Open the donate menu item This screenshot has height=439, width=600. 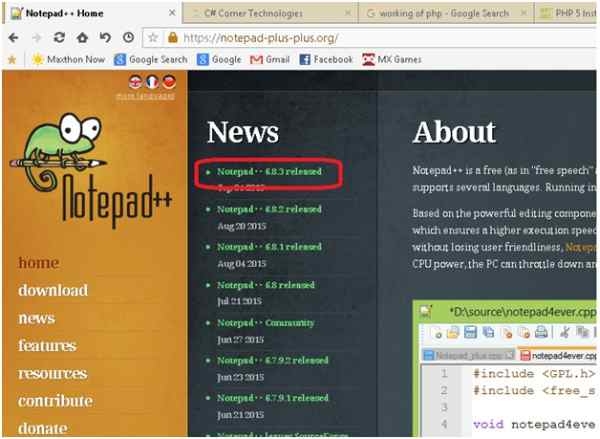tap(43, 428)
